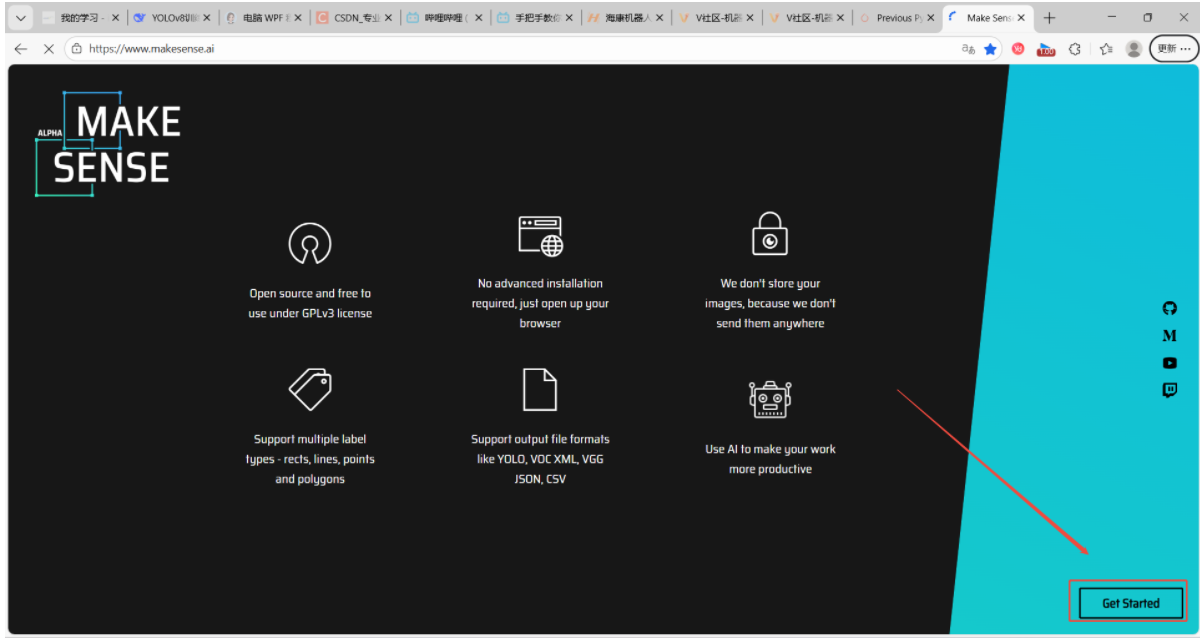Expand the tab search dropdown chevron
Viewport: 1200px width, 638px height.
20,17
